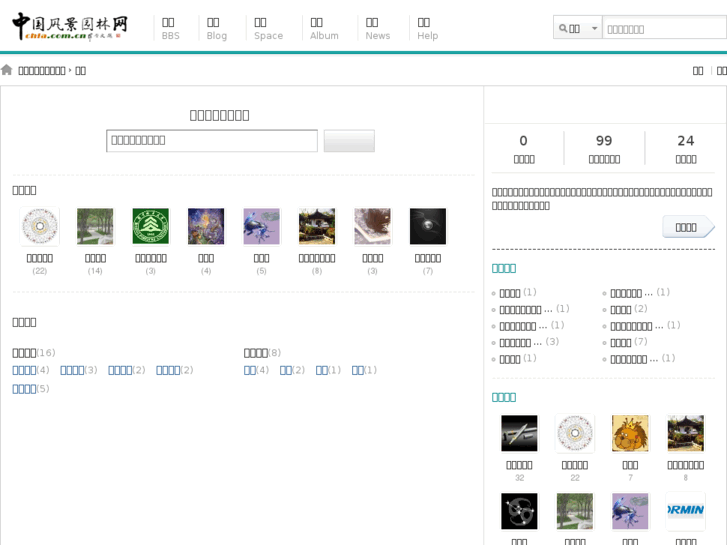Viewport: 727px width, 545px height.
Task: Open the Chinese pavilion group with count (8)
Action: click(x=317, y=226)
